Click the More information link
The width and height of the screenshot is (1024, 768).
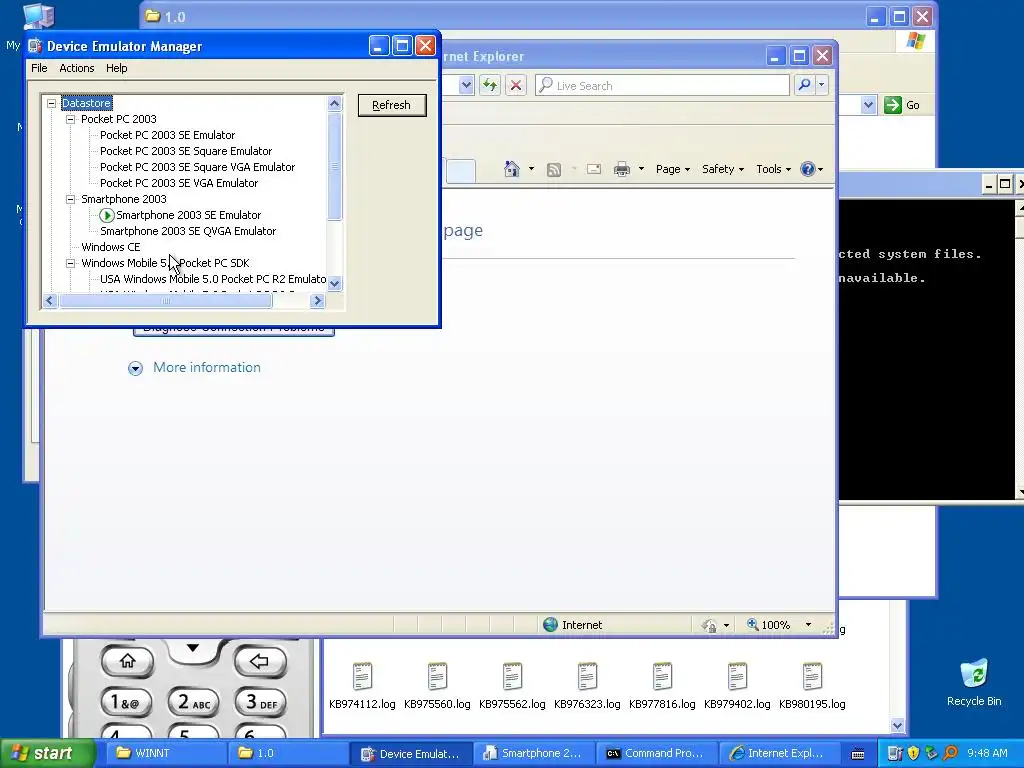206,368
